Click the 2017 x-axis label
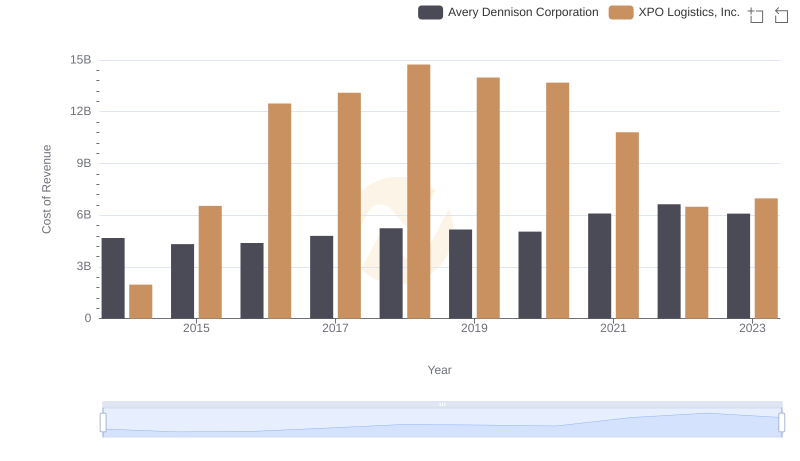Screen dimensions: 800x461 pyautogui.click(x=335, y=328)
